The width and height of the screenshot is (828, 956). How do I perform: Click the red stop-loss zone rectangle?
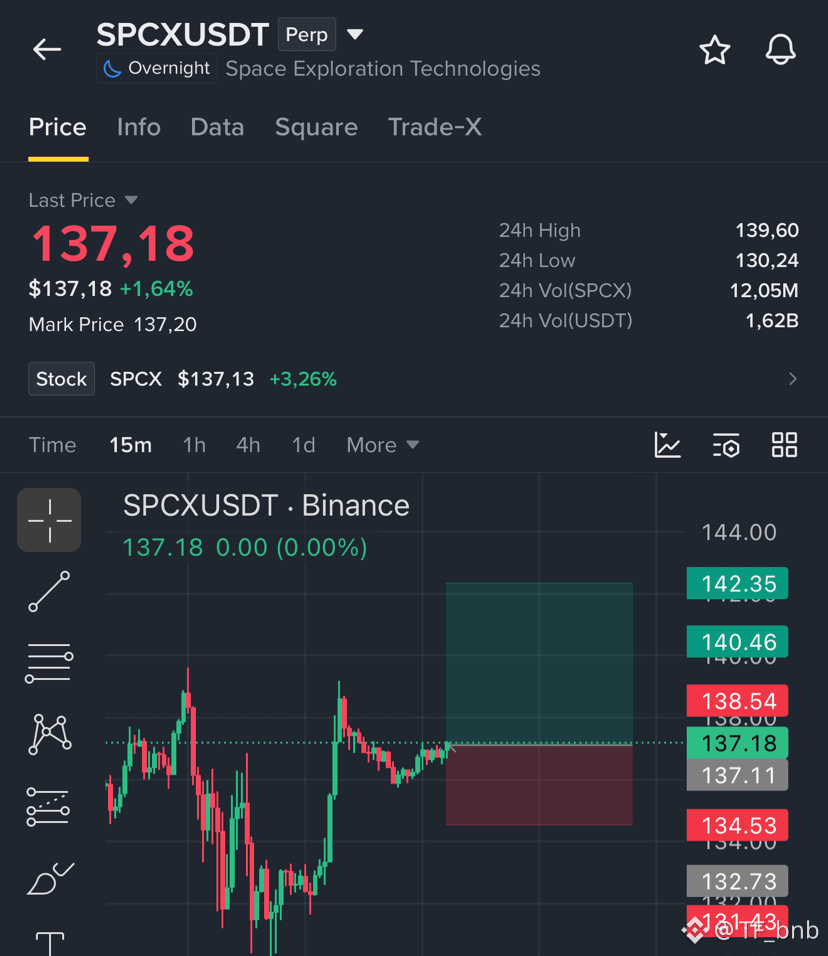[x=539, y=785]
